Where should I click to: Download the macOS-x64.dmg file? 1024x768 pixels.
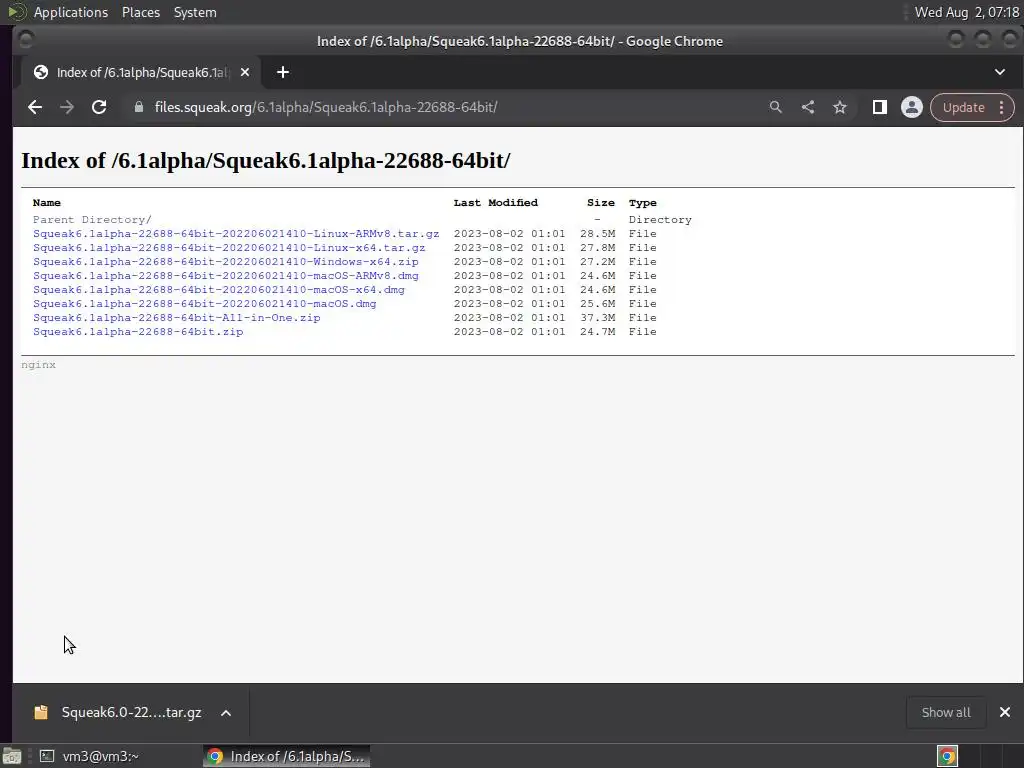pyautogui.click(x=219, y=289)
